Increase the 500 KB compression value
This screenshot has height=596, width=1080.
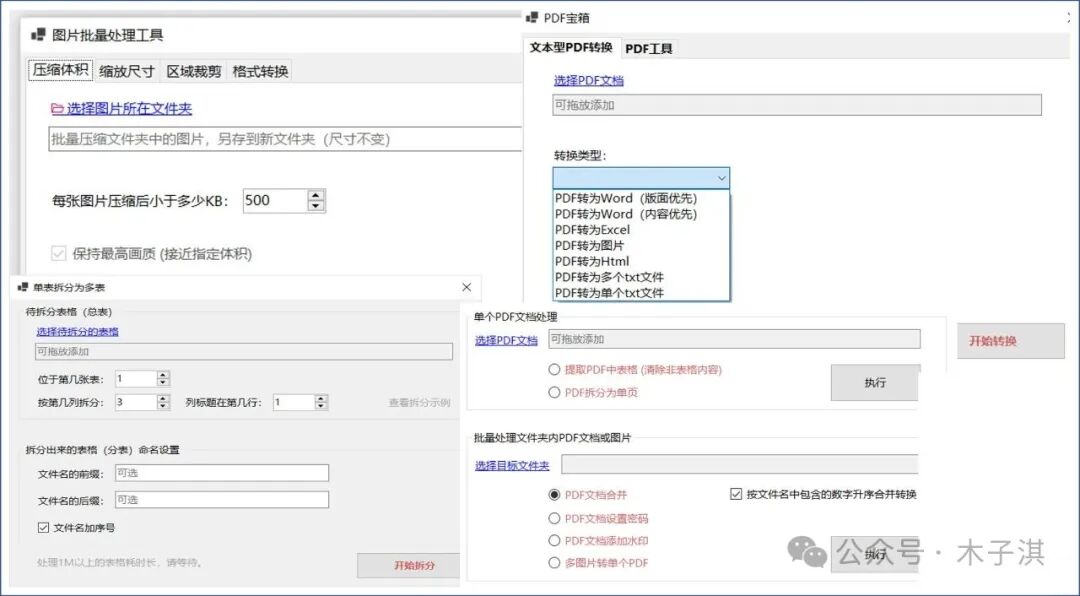(x=316, y=195)
